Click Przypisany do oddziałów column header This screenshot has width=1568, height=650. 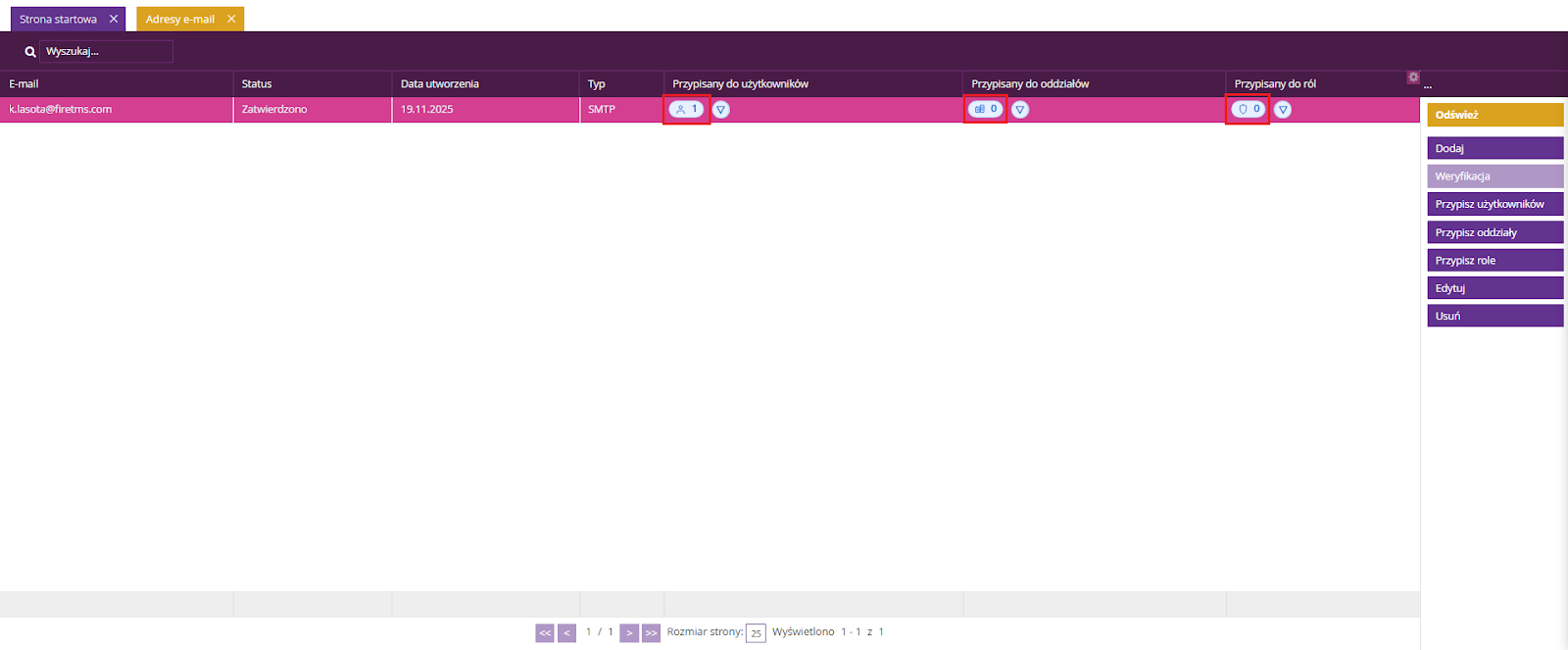click(x=1095, y=83)
